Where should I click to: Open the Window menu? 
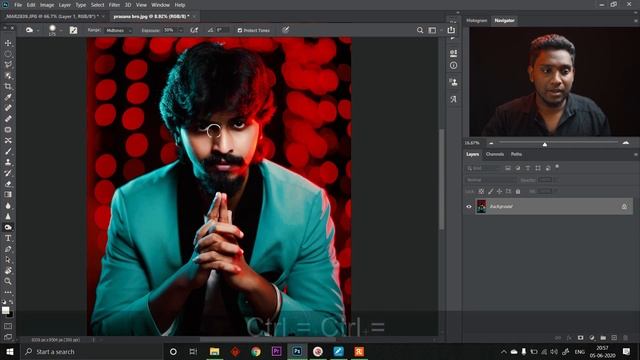pyautogui.click(x=160, y=5)
